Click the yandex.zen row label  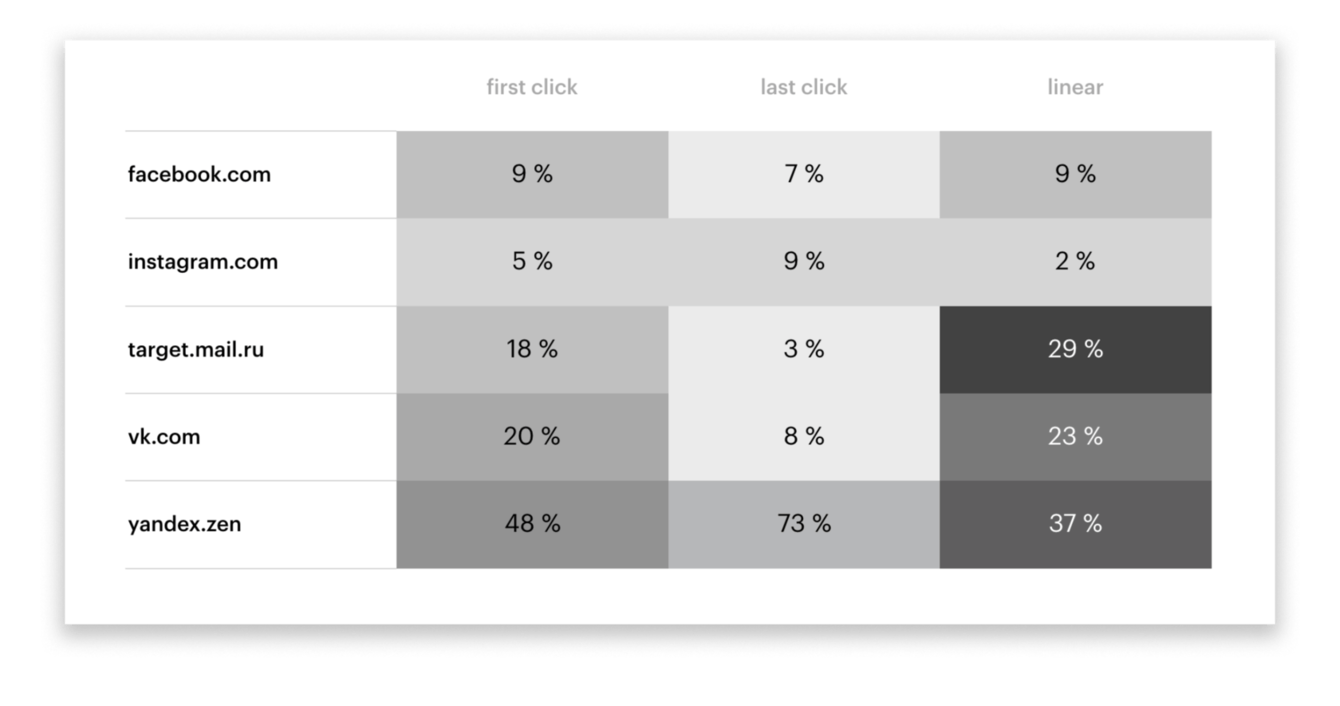click(x=184, y=524)
